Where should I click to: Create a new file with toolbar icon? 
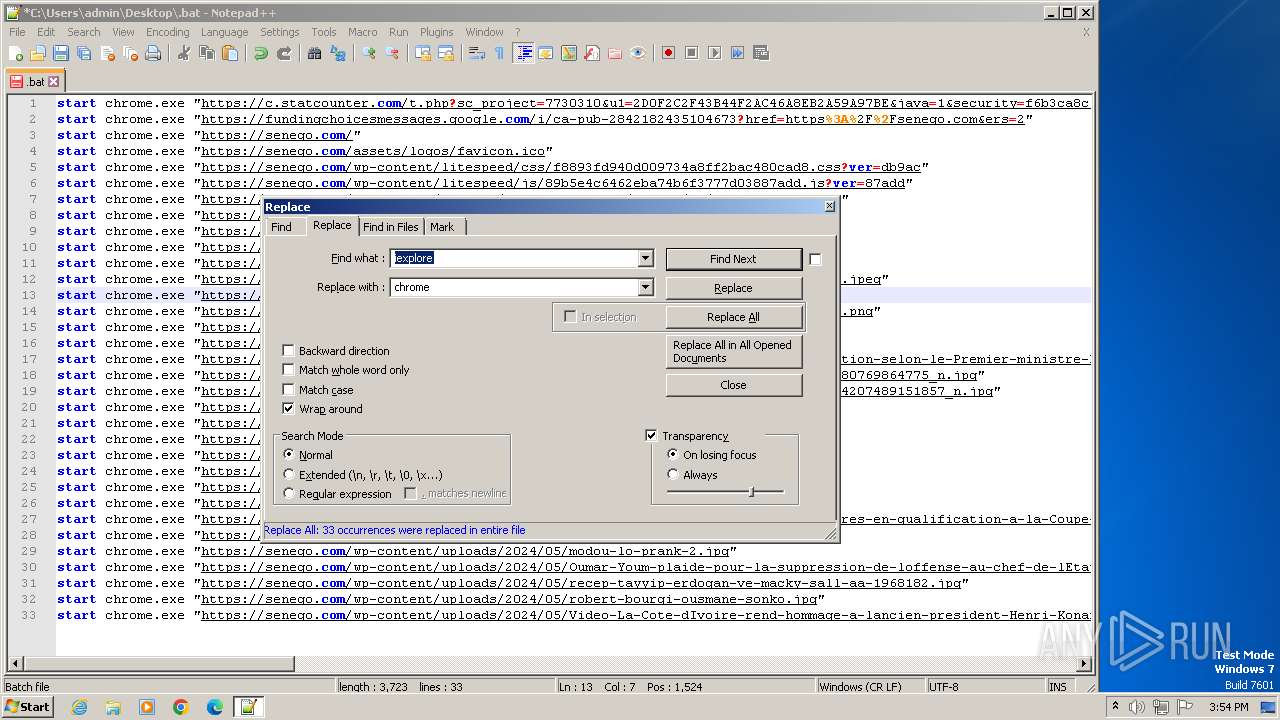tap(16, 53)
